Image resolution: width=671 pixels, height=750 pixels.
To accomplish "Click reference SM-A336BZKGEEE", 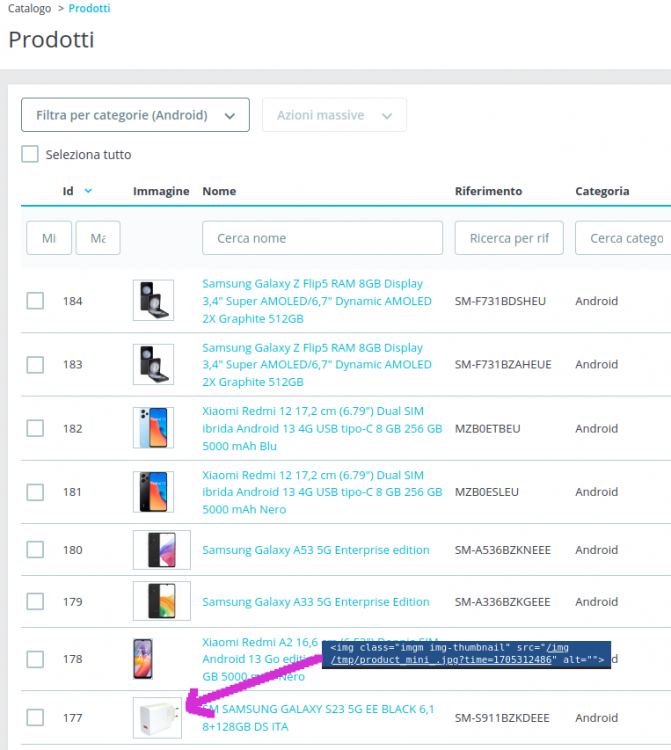I will pos(503,601).
